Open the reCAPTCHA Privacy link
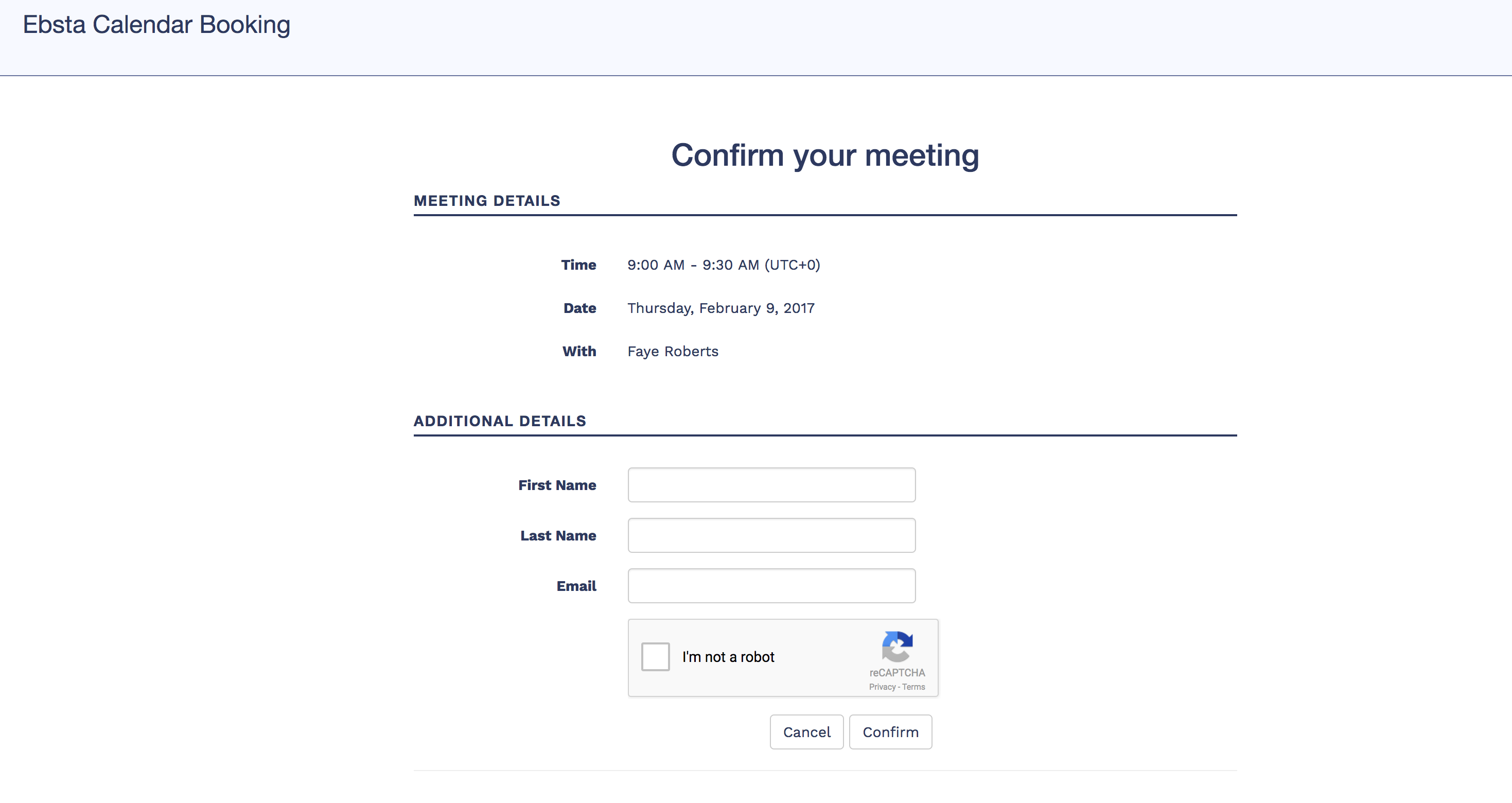 tap(882, 687)
